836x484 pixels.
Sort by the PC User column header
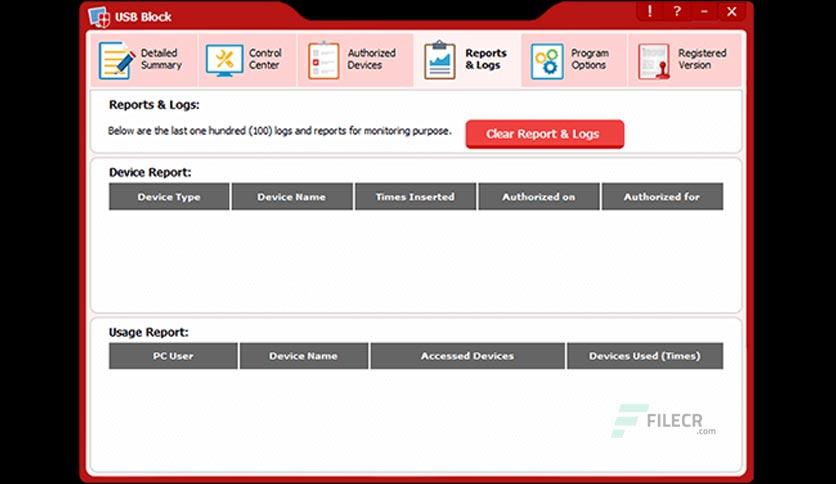[173, 356]
